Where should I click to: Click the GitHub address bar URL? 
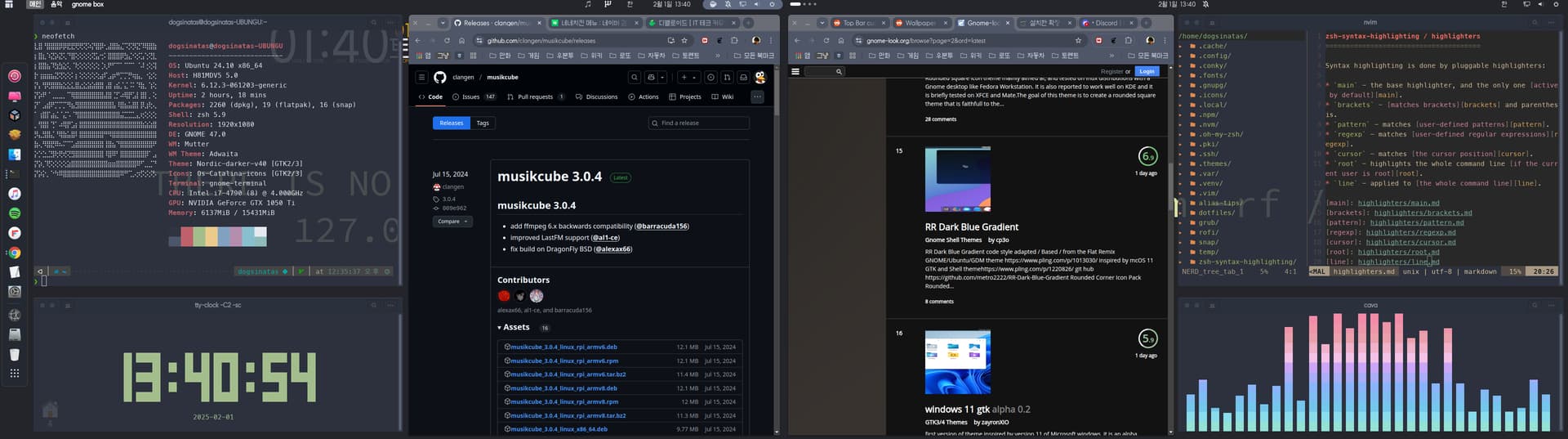click(541, 40)
